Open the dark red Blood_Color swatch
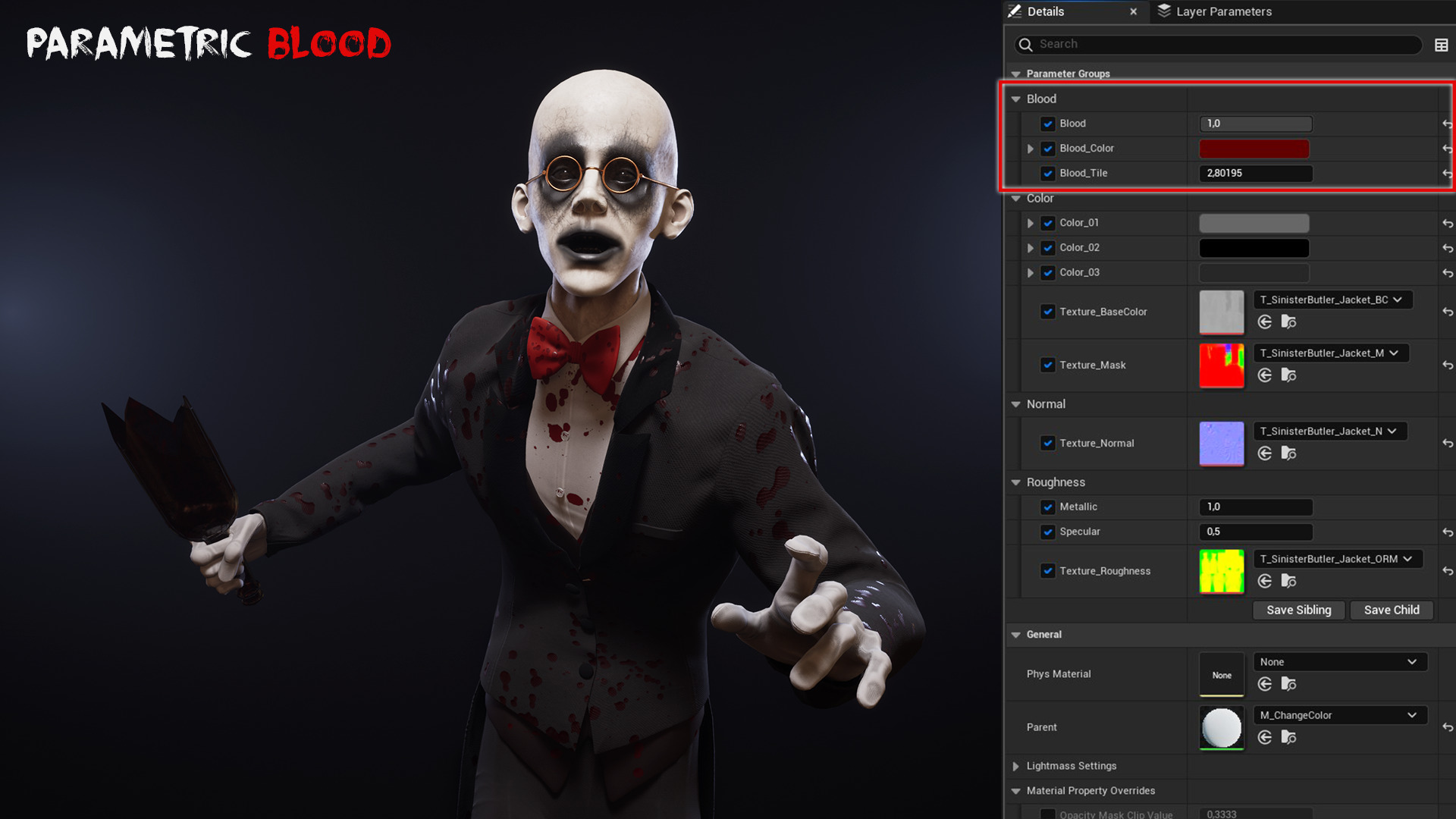The height and width of the screenshot is (819, 1456). [1254, 149]
